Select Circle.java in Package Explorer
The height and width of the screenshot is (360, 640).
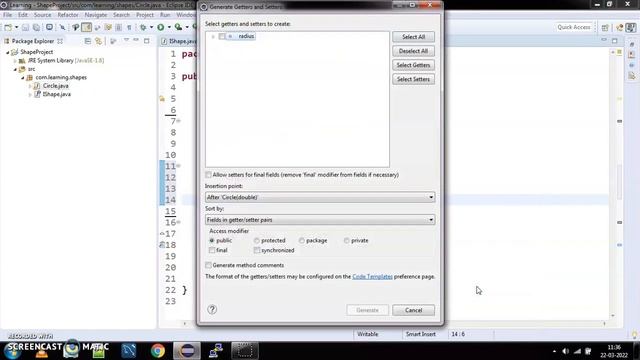coord(56,86)
